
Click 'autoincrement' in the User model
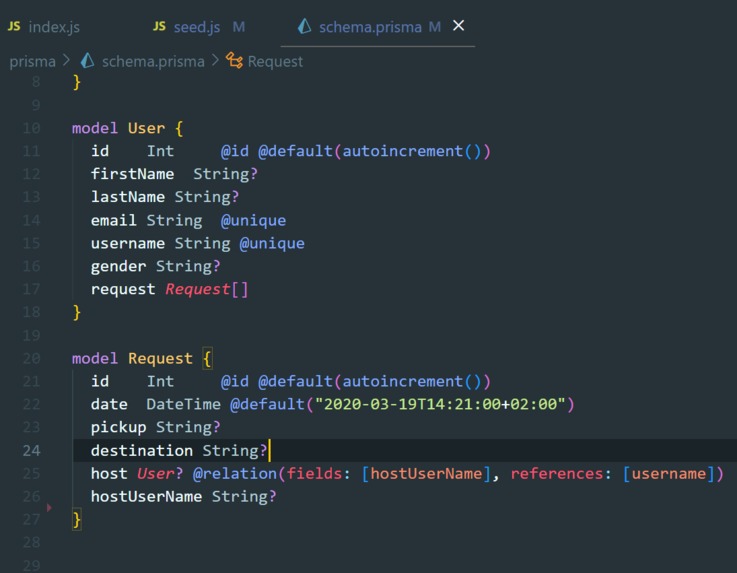coord(402,151)
